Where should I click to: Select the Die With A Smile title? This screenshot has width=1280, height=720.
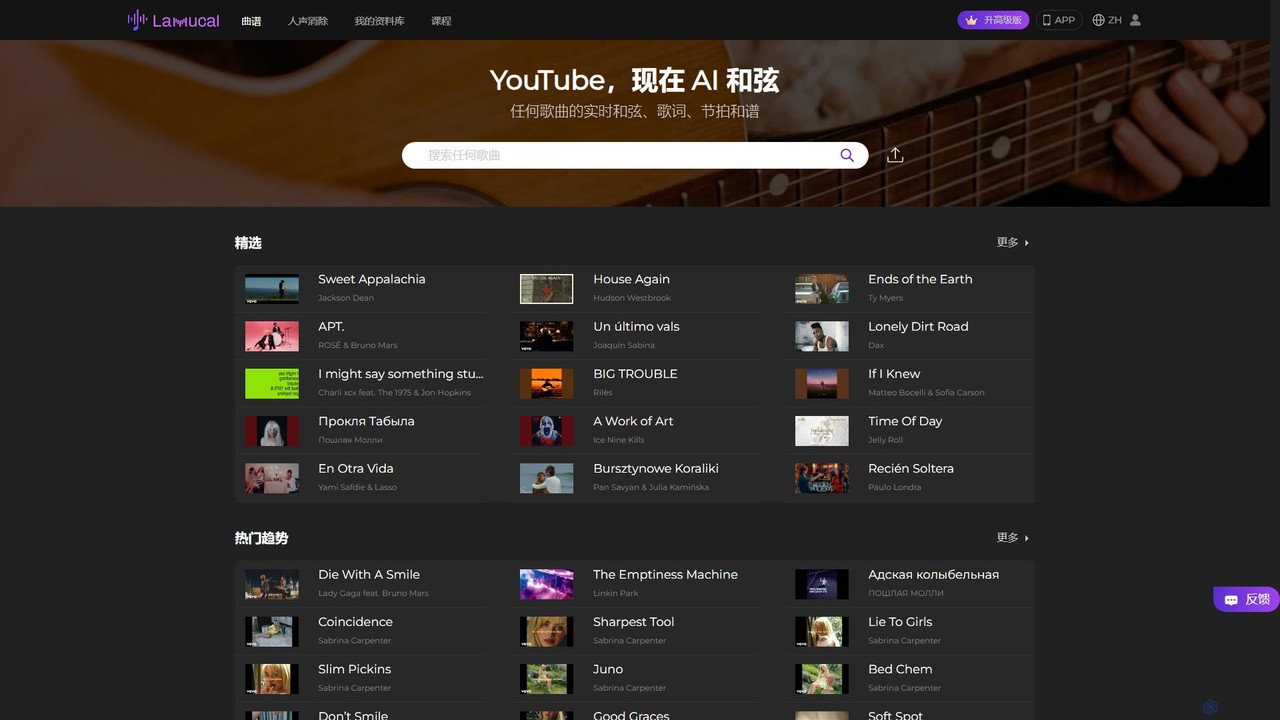click(369, 574)
